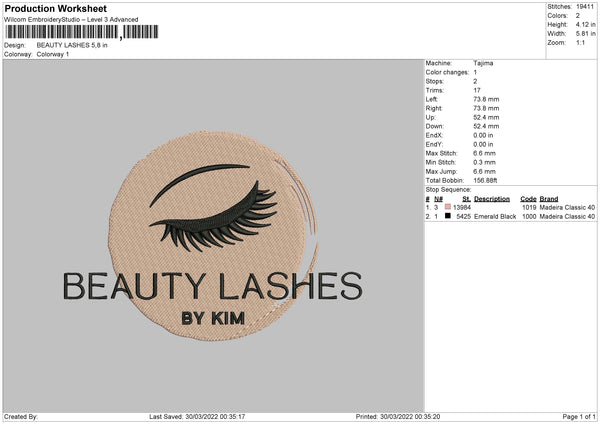The image size is (600, 424).
Task: Click the eyebrow arc in the design preview
Action: (x=199, y=184)
